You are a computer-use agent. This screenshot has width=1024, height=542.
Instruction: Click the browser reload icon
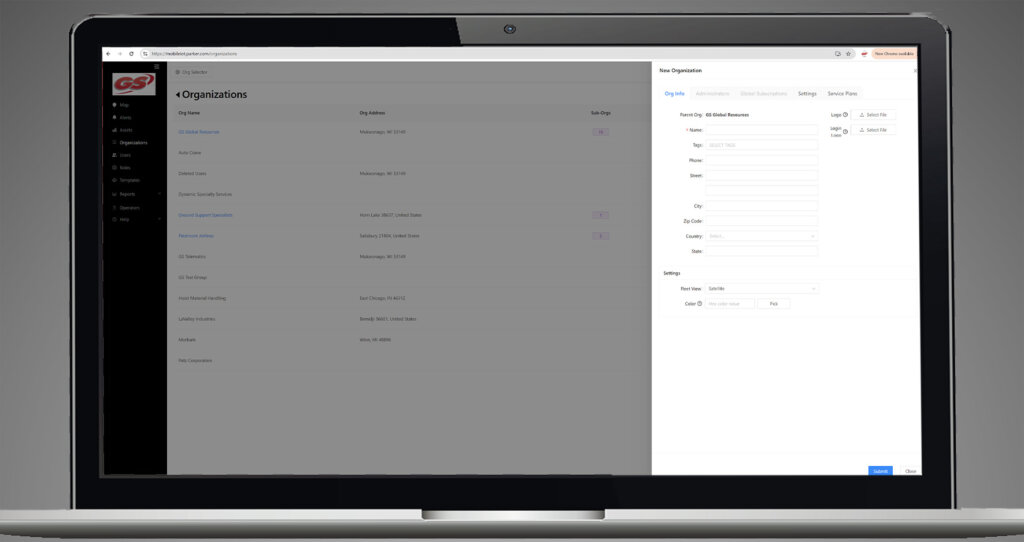(130, 53)
